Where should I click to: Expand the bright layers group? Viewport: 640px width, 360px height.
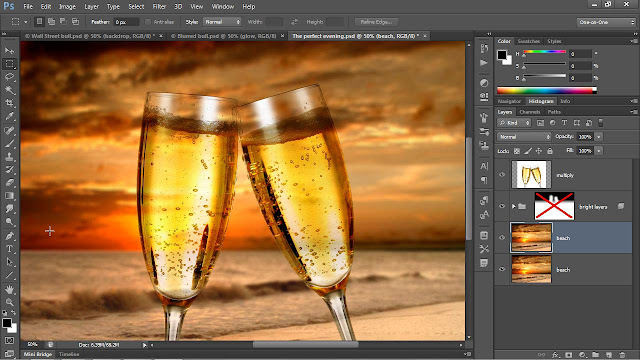(x=513, y=207)
